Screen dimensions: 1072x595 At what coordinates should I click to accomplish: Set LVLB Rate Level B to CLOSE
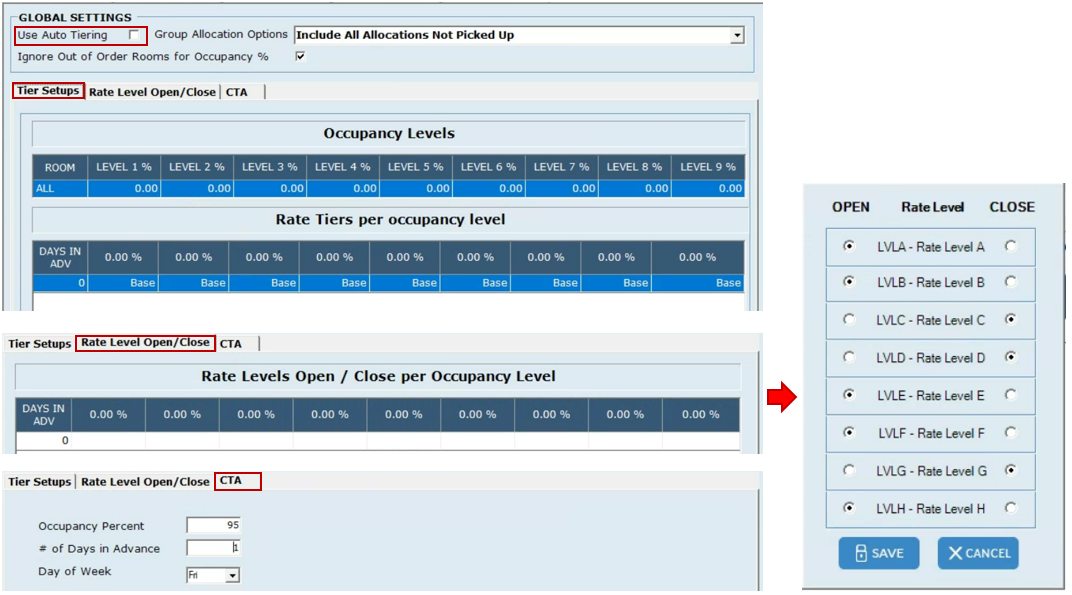pos(1011,283)
